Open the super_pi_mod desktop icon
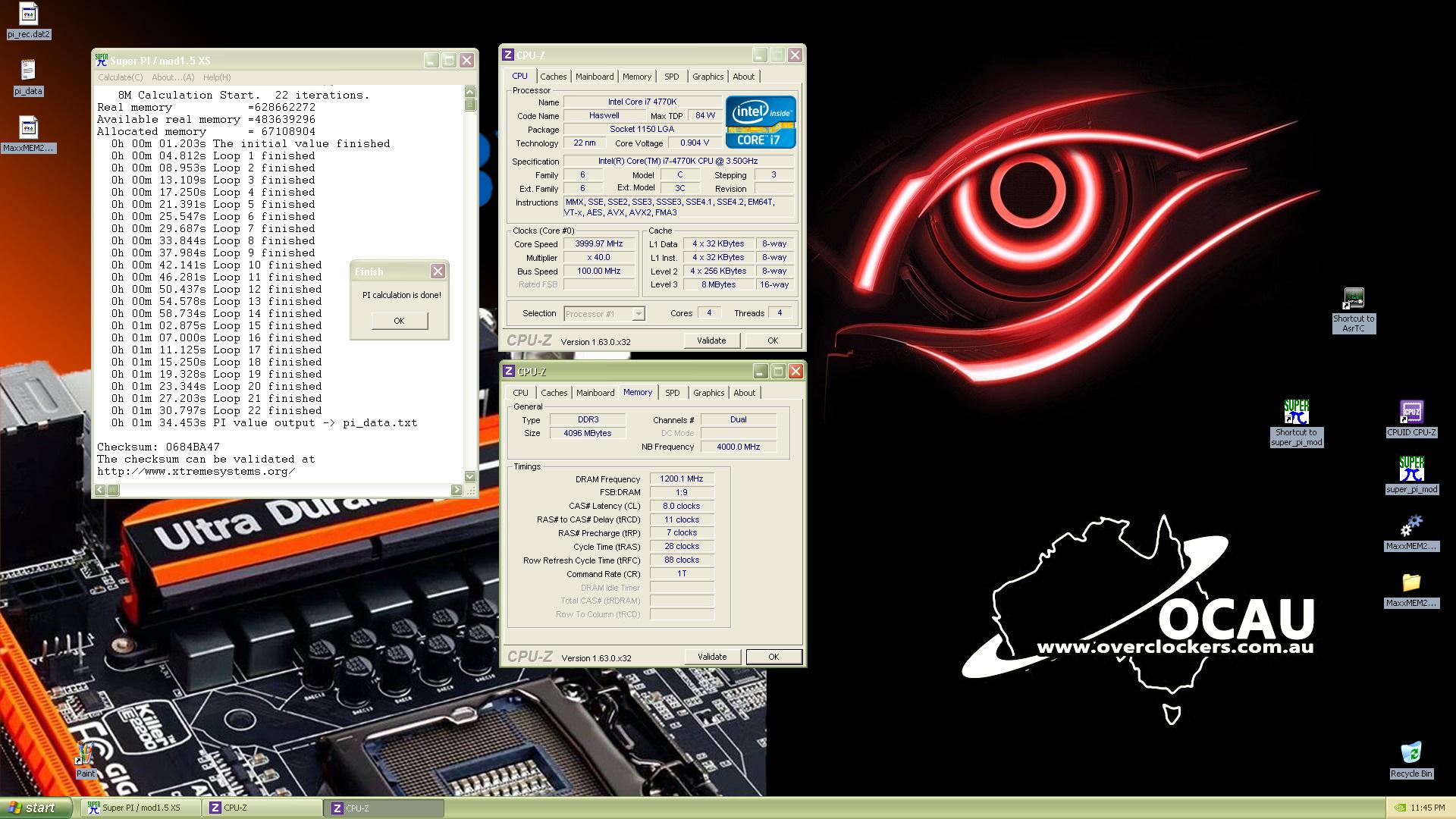This screenshot has height=819, width=1456. [1410, 470]
